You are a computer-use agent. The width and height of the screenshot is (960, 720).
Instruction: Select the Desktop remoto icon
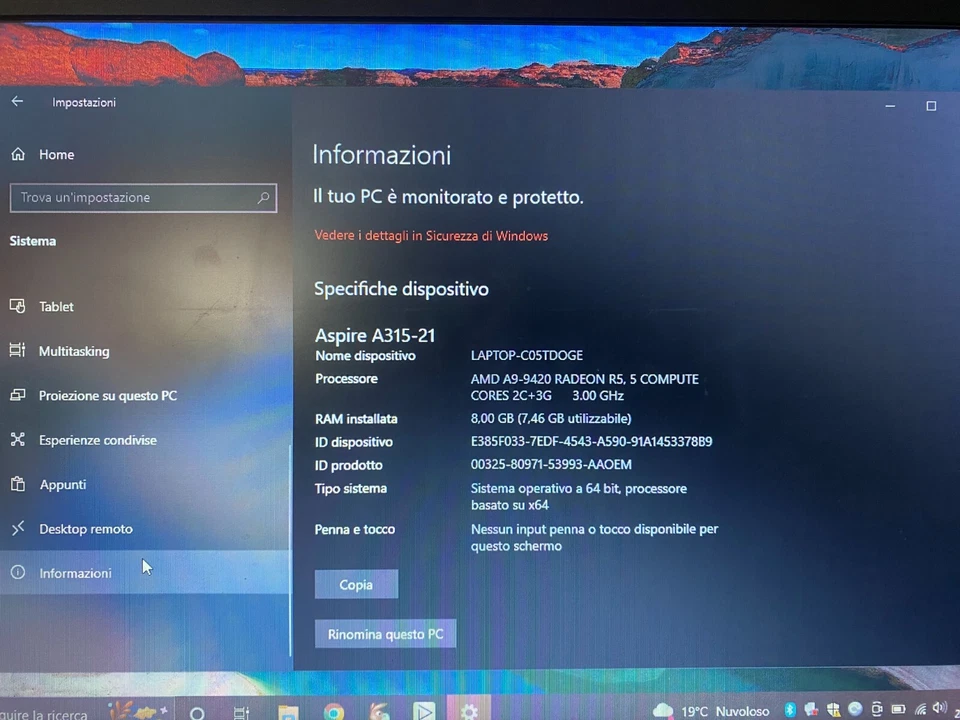pos(17,528)
